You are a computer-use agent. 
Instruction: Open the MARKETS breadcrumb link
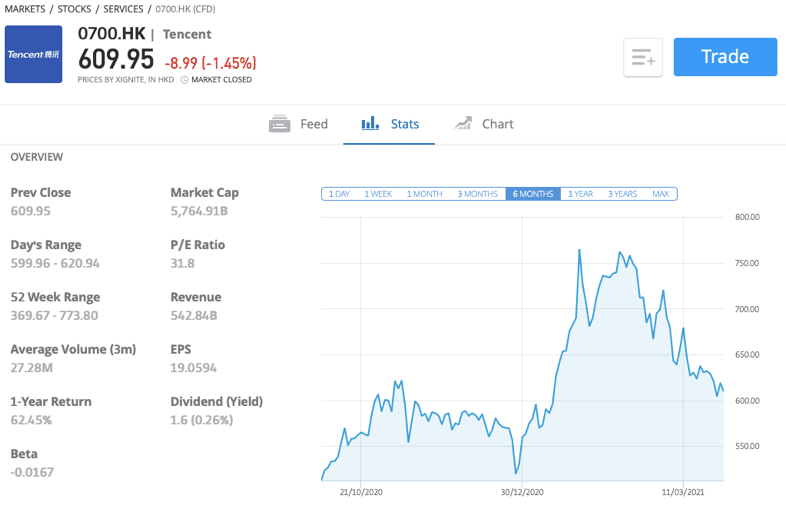(x=25, y=9)
